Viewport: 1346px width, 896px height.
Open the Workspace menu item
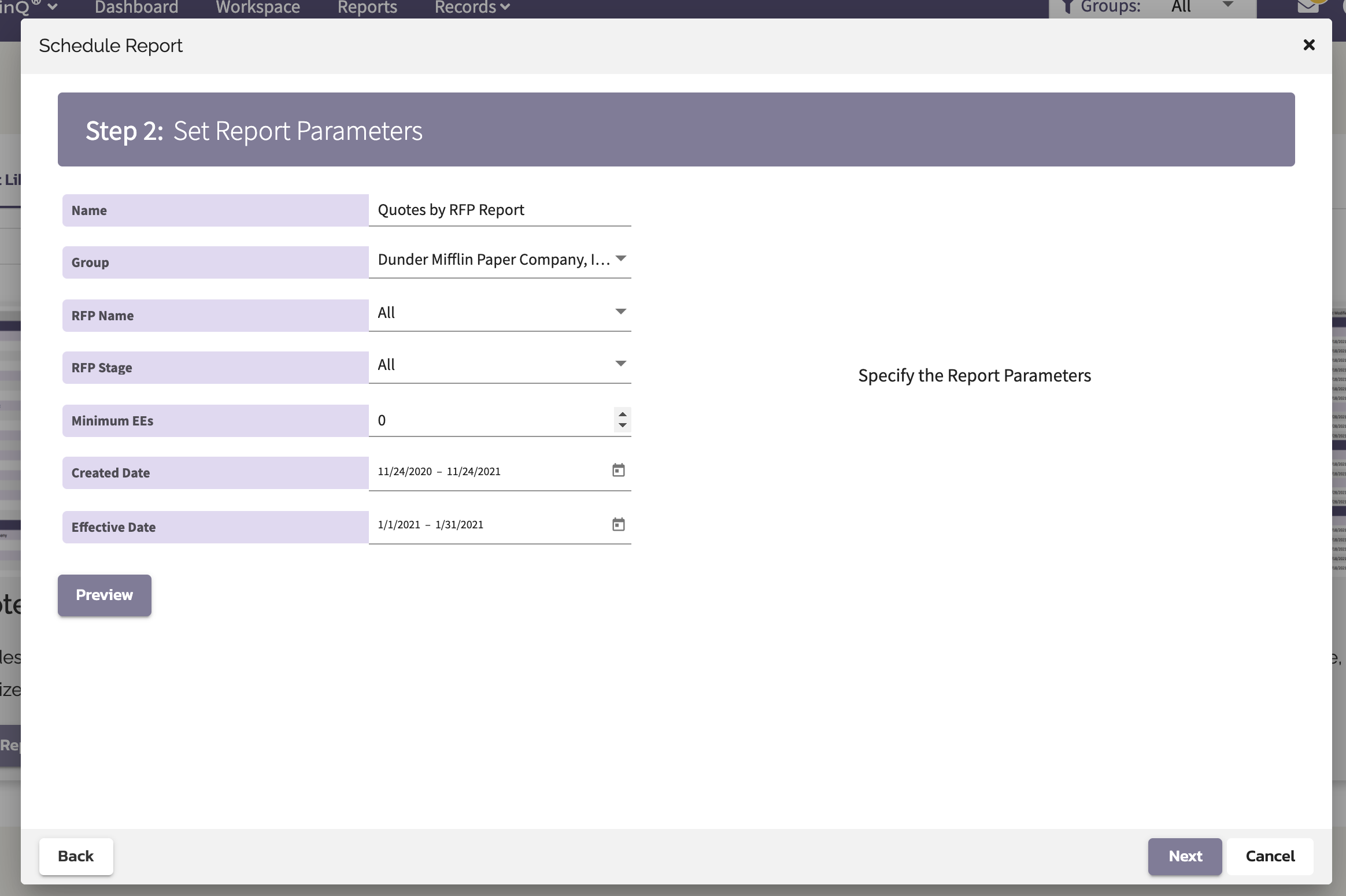point(258,7)
